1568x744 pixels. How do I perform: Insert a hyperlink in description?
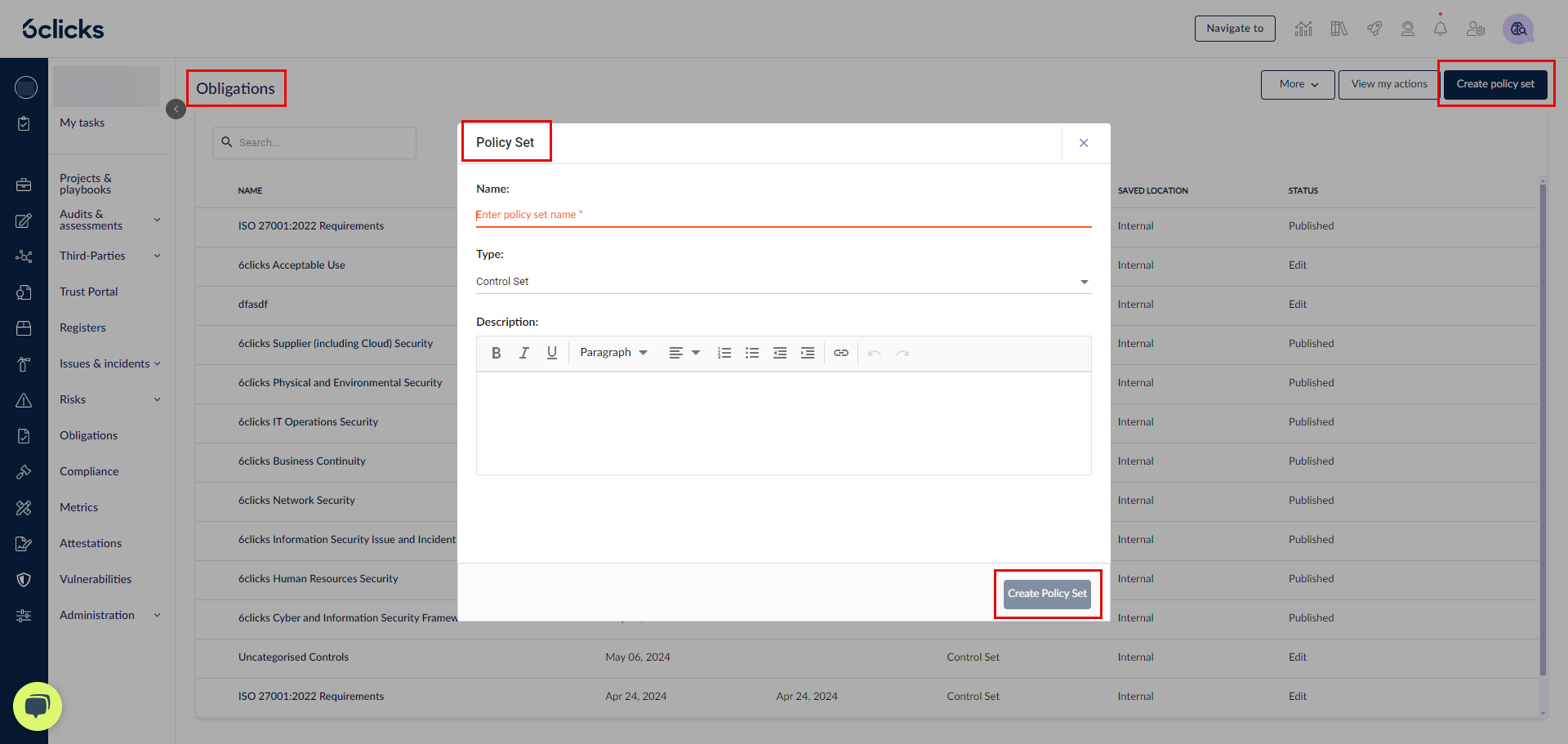[x=841, y=353]
